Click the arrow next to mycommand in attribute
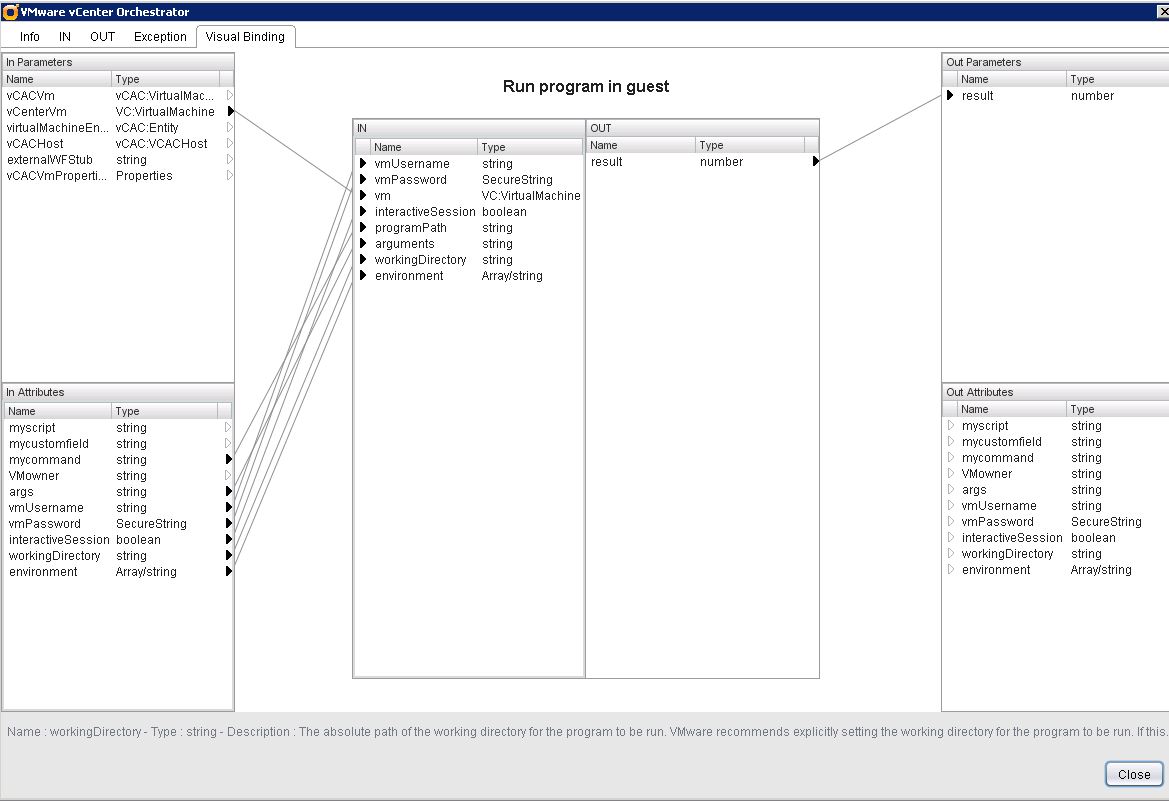Viewport: 1169px width, 801px height. pyautogui.click(x=229, y=460)
